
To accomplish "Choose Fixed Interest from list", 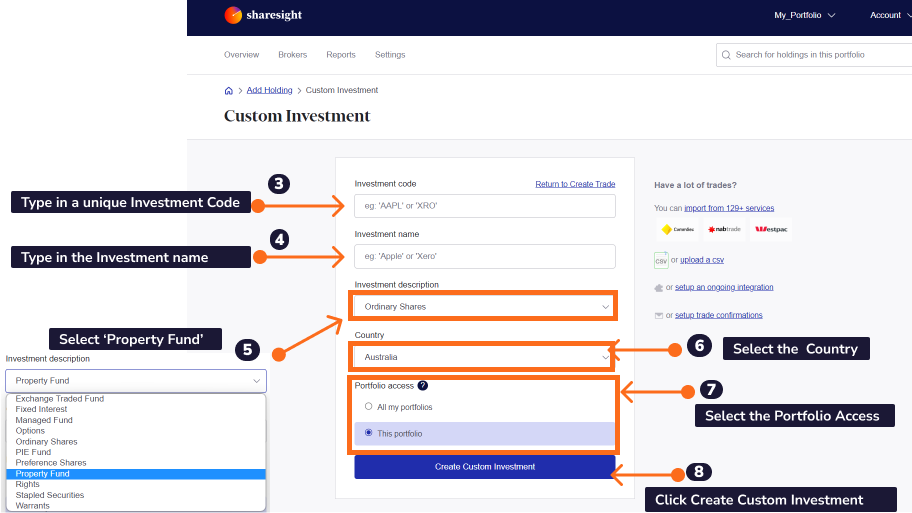I will coord(136,409).
